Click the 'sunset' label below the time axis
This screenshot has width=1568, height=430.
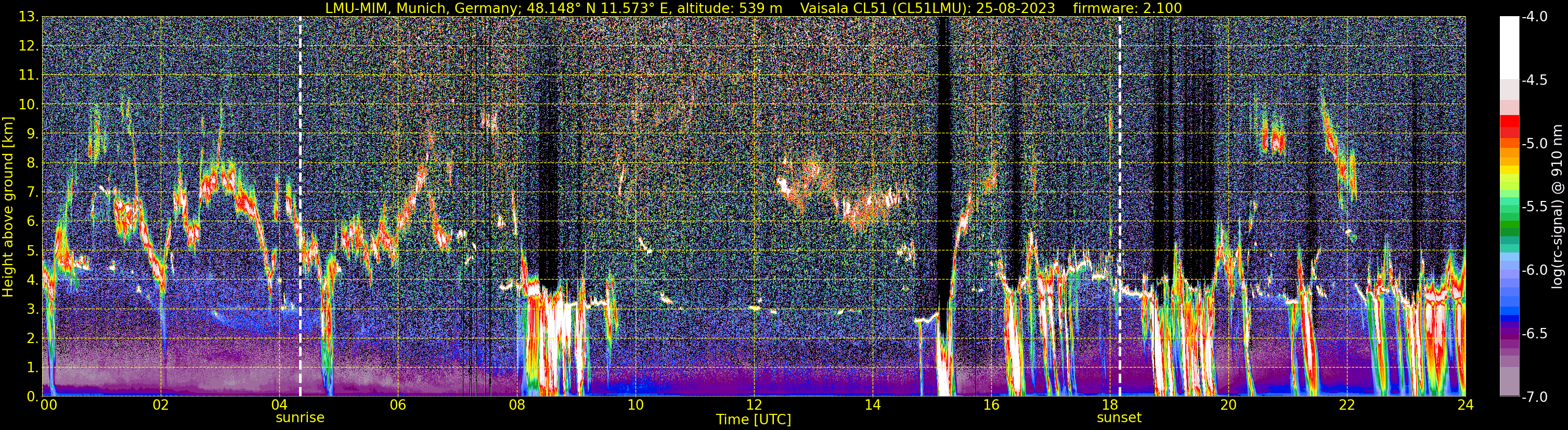pyautogui.click(x=1119, y=418)
